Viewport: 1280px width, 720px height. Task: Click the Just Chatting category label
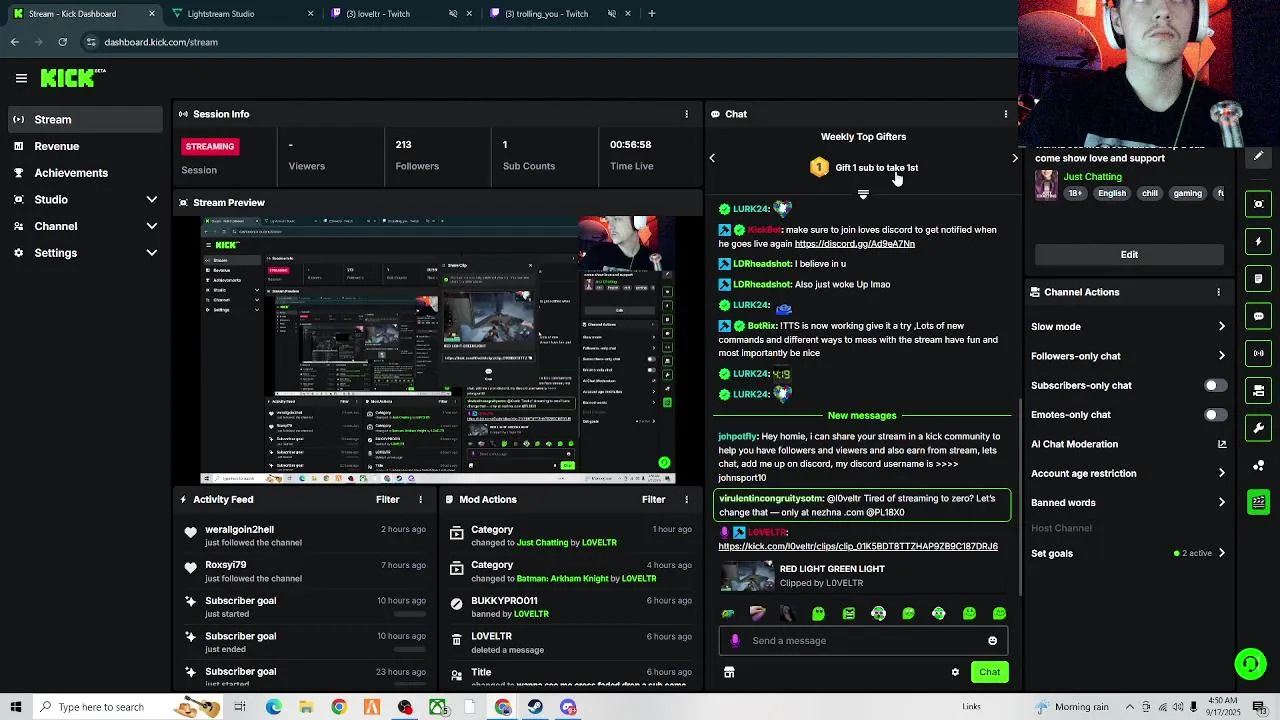coord(1092,177)
